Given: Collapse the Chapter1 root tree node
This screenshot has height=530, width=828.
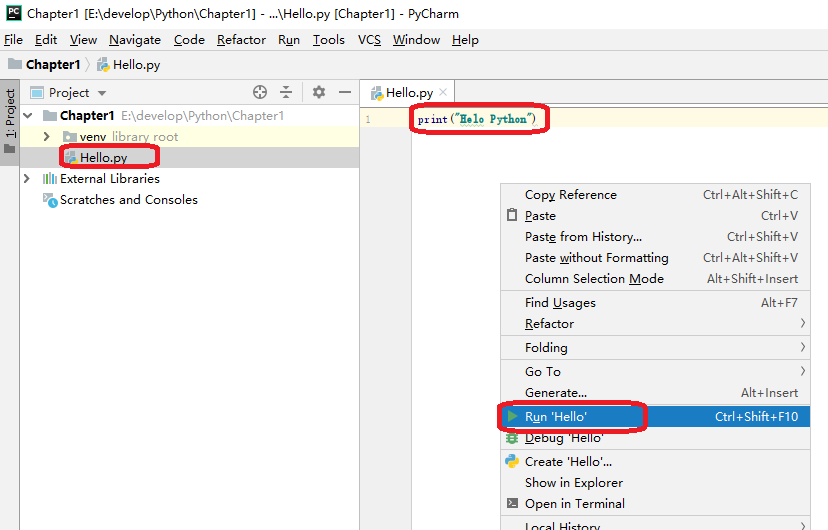Looking at the screenshot, I should 29,116.
